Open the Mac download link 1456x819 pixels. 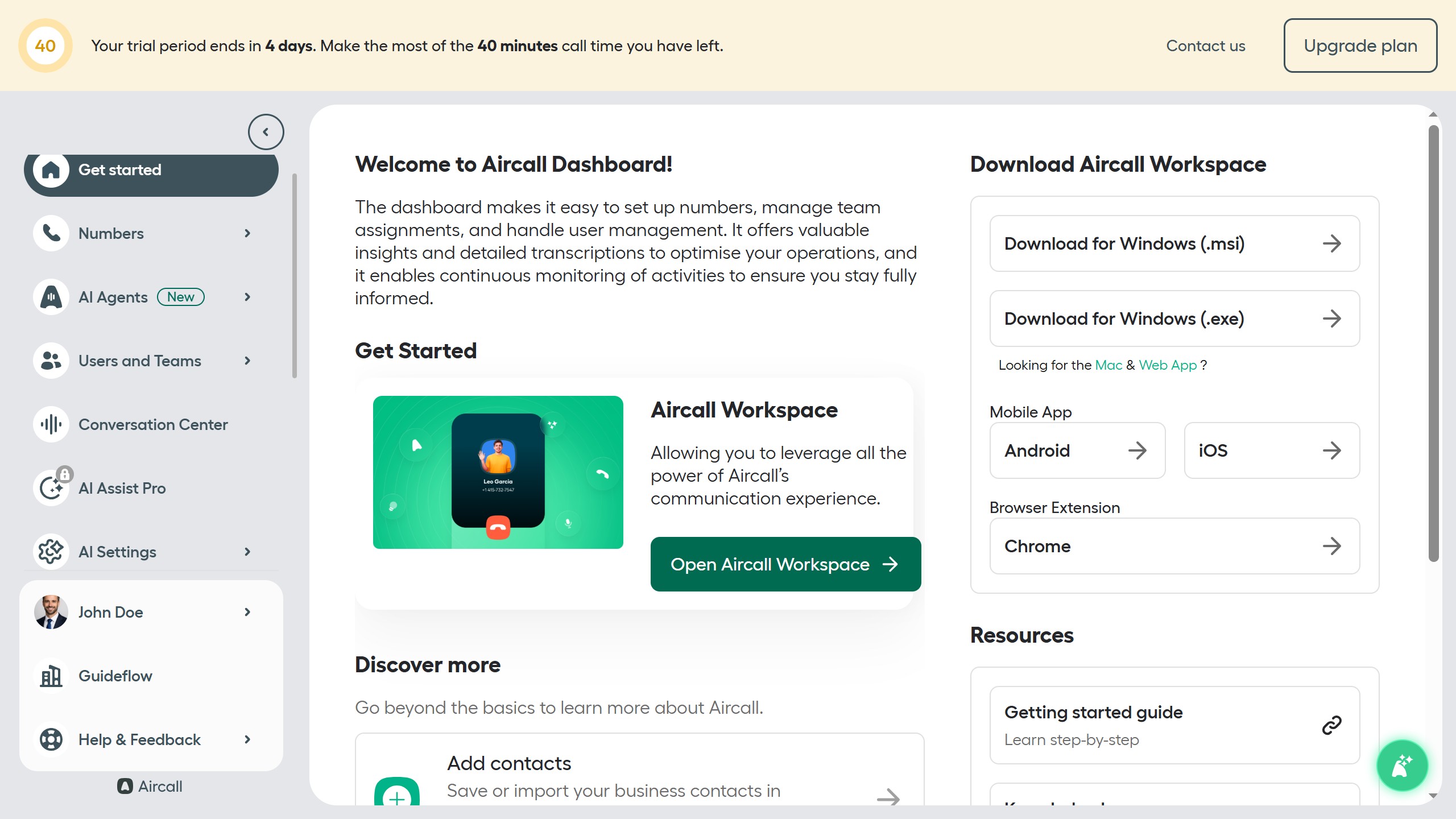point(1108,365)
